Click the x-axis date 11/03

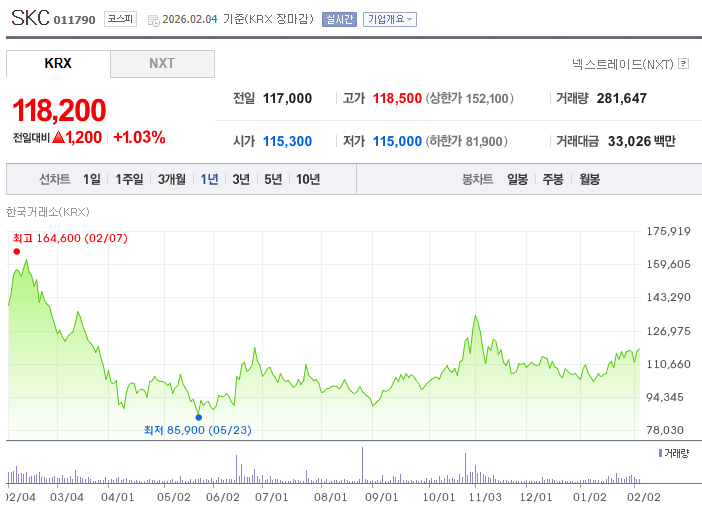click(x=485, y=497)
